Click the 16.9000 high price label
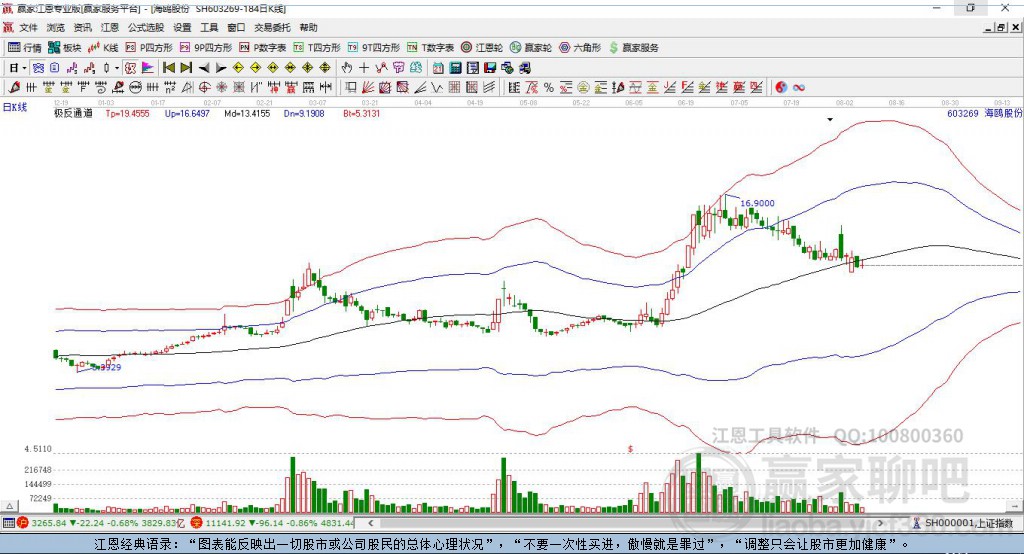The width and height of the screenshot is (1024, 554). pos(758,203)
